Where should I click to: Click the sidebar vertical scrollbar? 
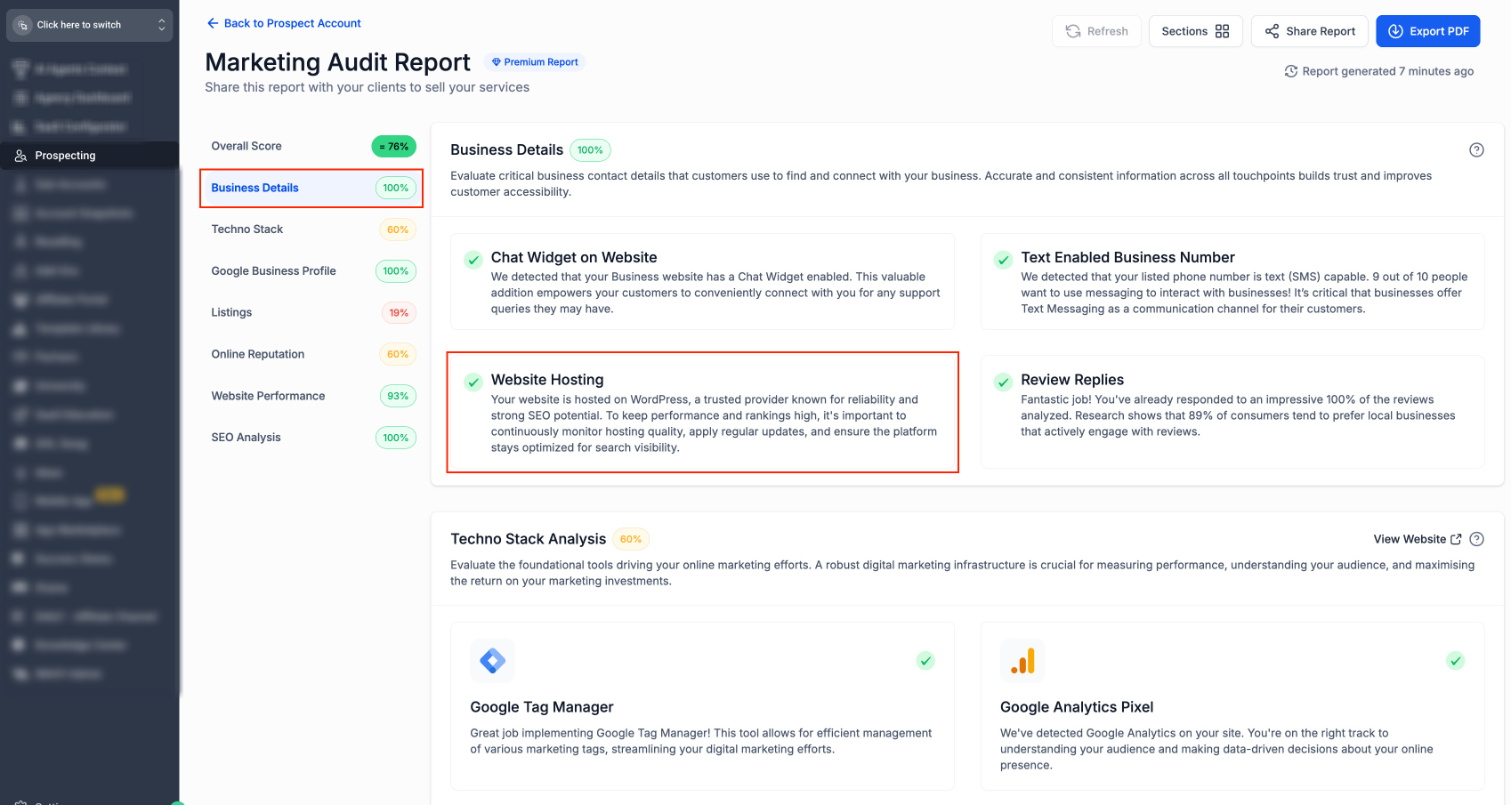coord(181,430)
